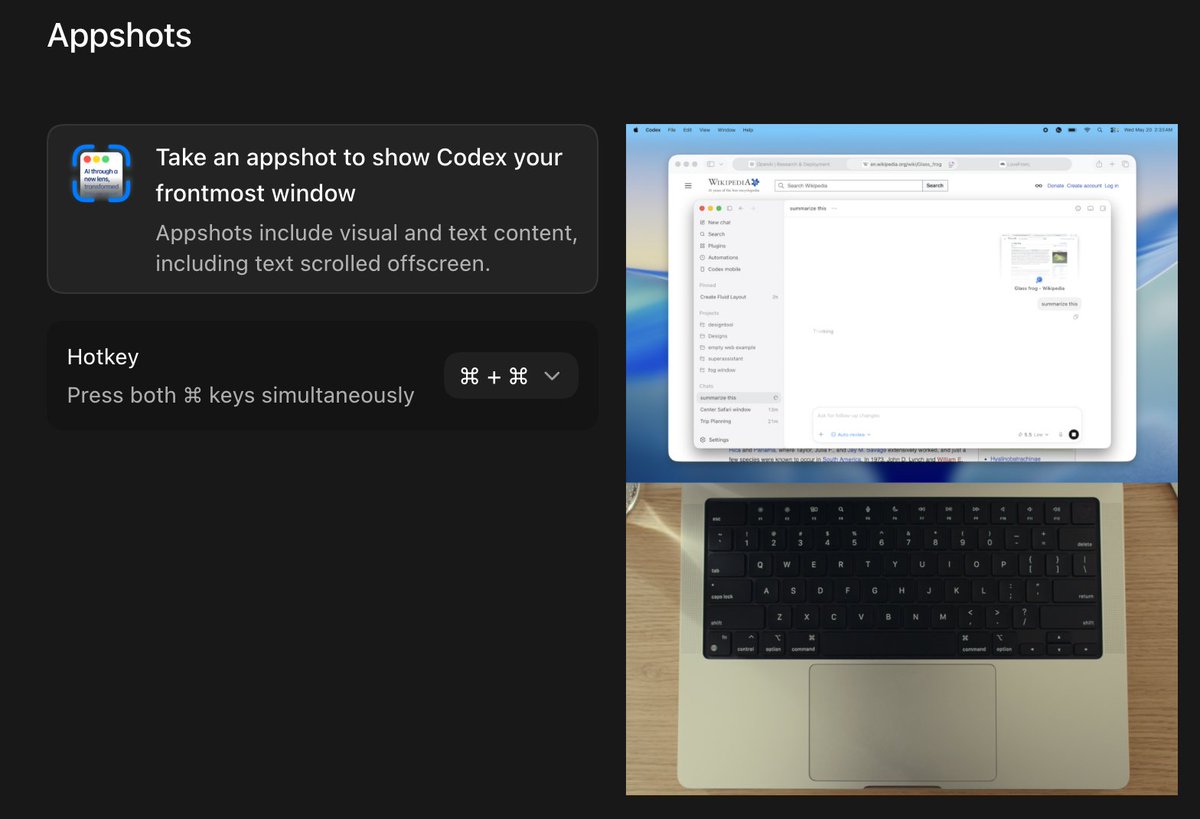Viewport: 1200px width, 819px height.
Task: Click the "Appshots" page heading
Action: click(x=119, y=36)
